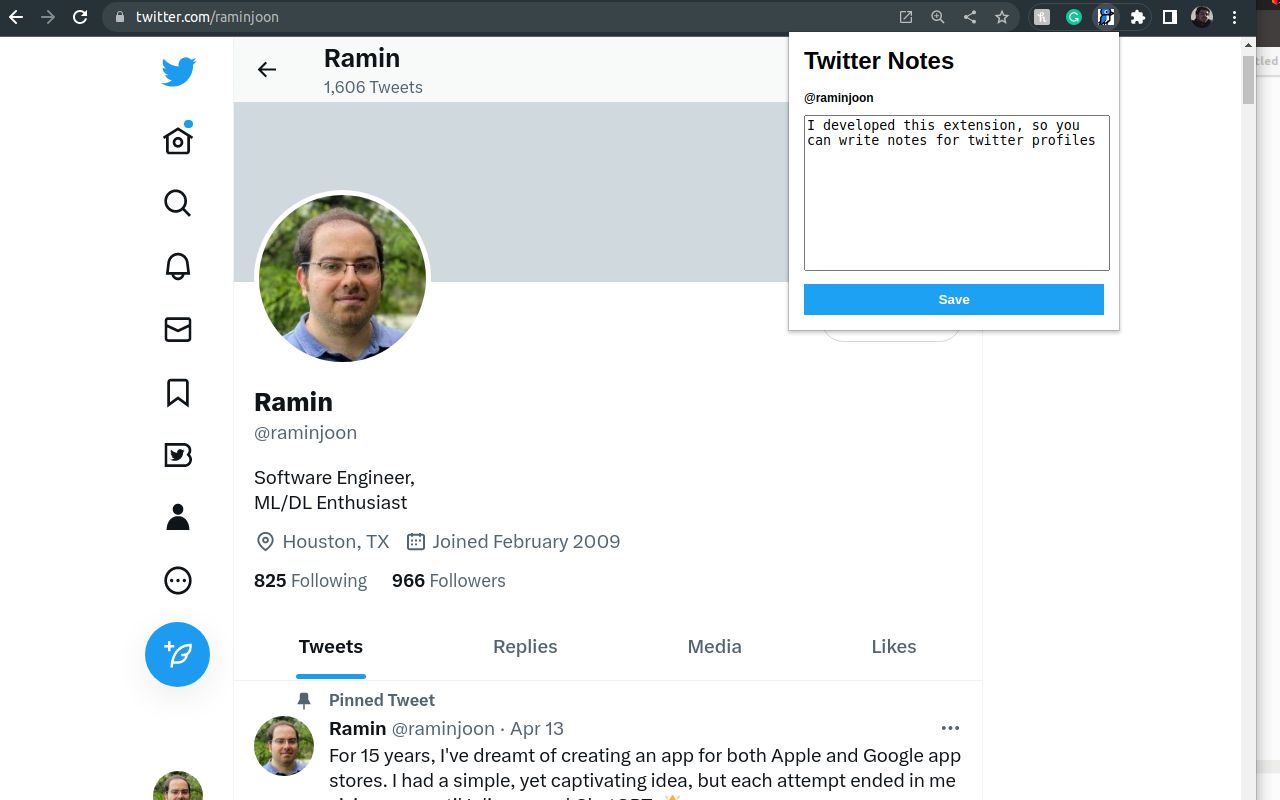Open Chrome's three-dot menu
Screen dimensions: 1280x800
(x=1234, y=16)
